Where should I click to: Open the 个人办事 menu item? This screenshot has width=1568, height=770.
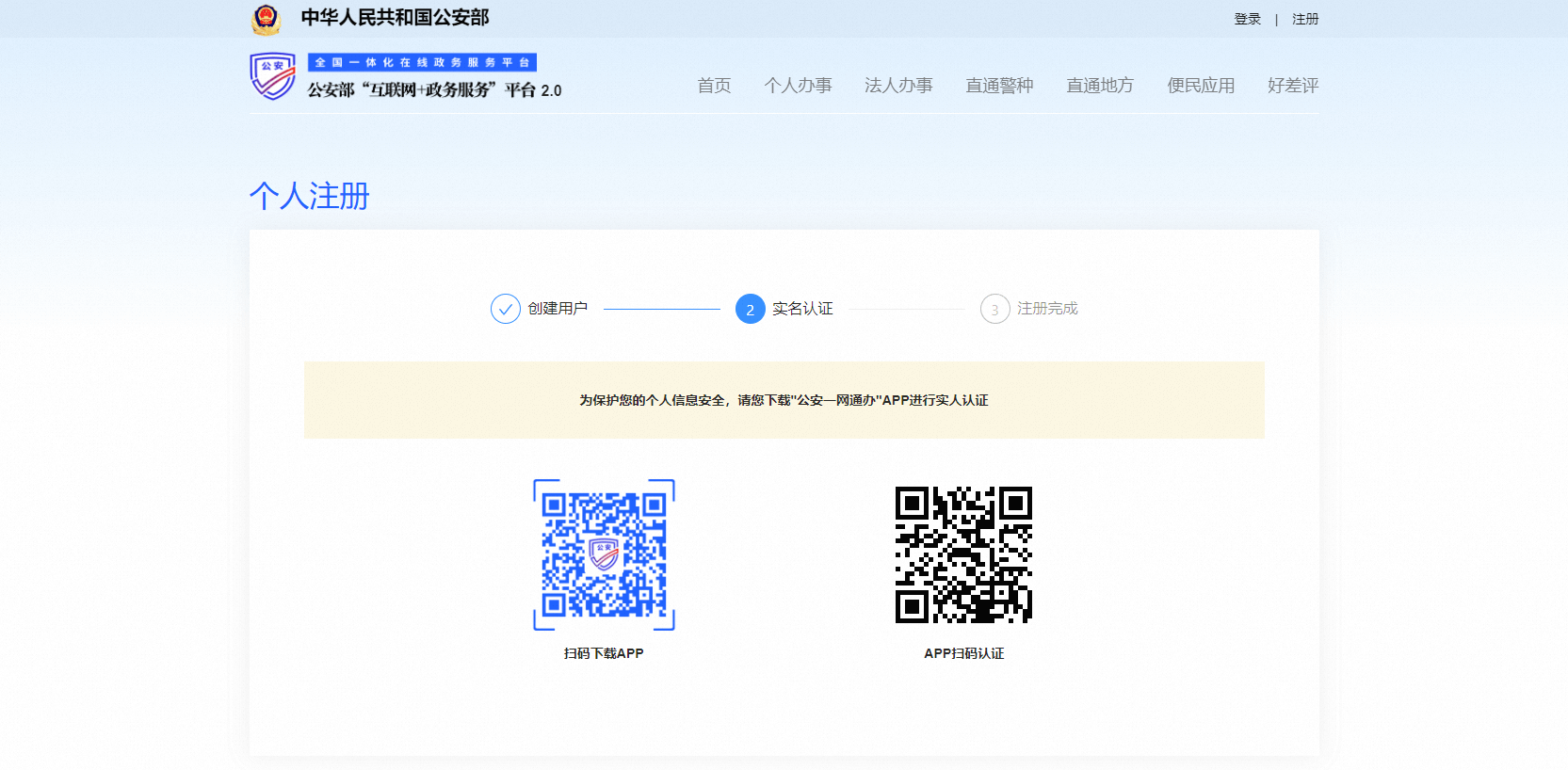tap(799, 86)
